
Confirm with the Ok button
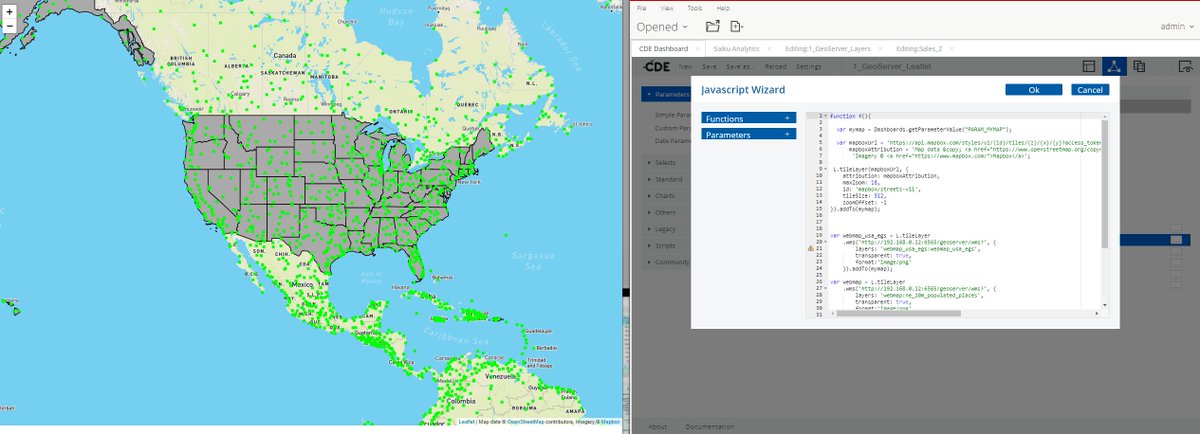1034,90
